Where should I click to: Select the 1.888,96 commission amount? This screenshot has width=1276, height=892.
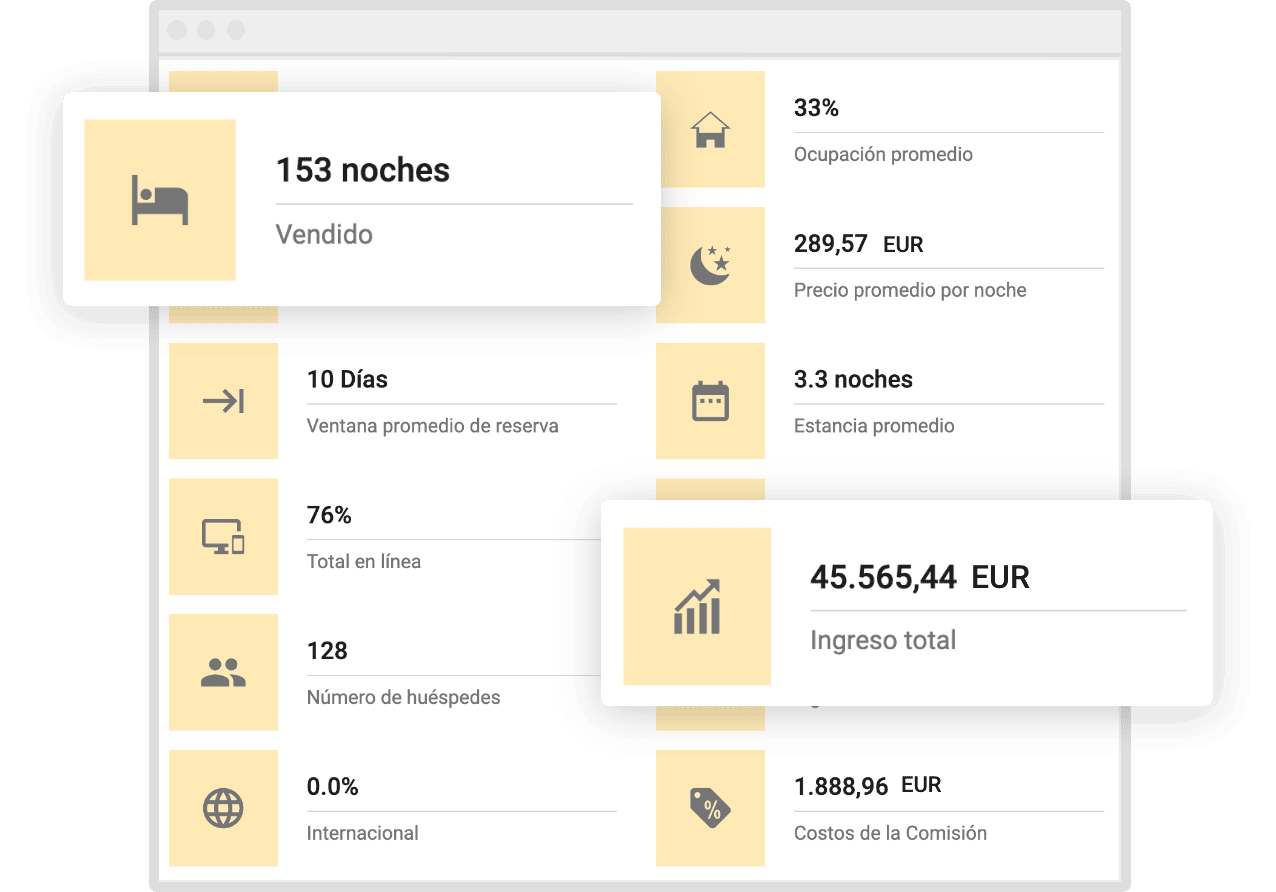pyautogui.click(x=840, y=787)
